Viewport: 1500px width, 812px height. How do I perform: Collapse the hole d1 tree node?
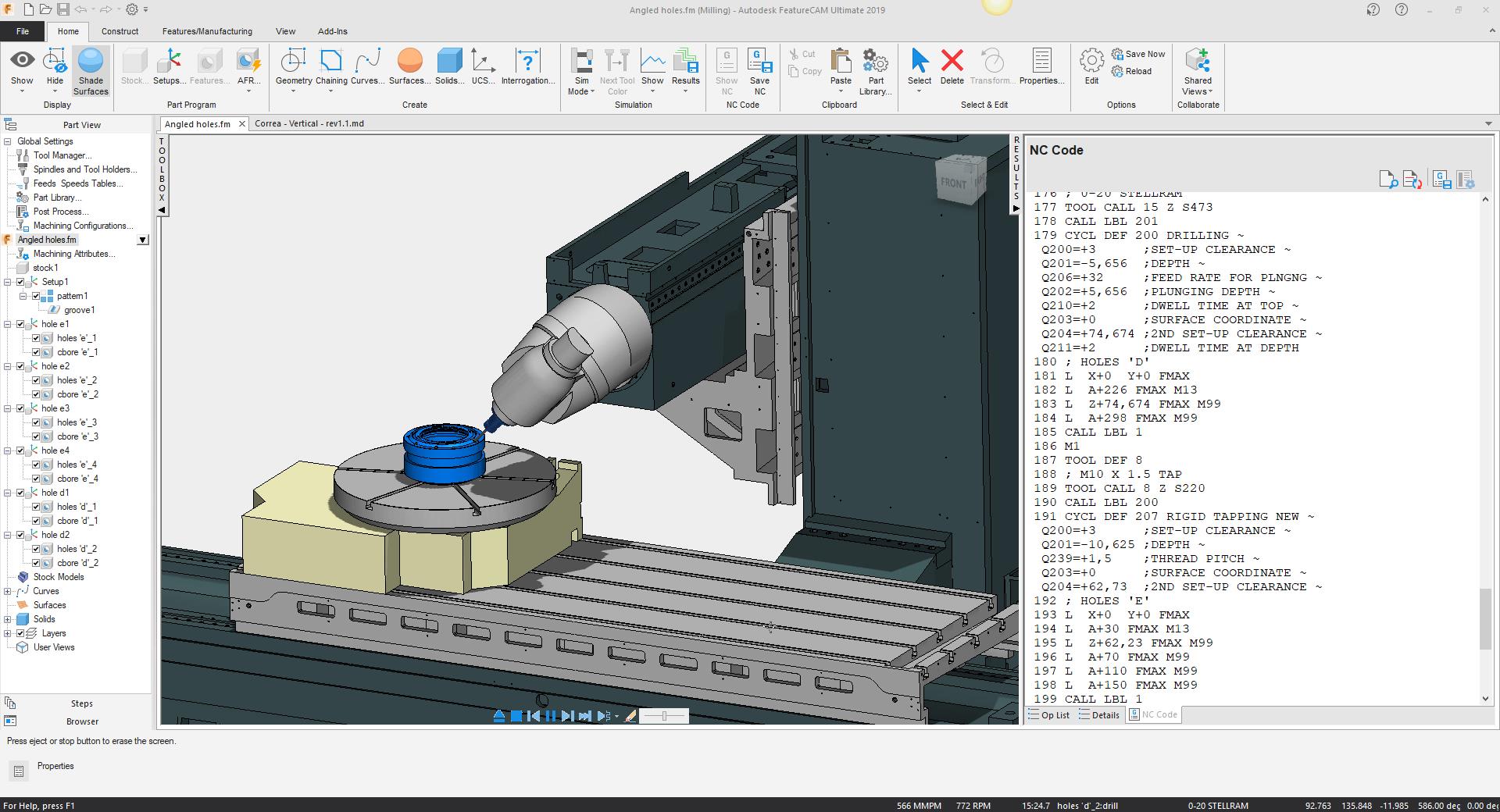(8, 493)
